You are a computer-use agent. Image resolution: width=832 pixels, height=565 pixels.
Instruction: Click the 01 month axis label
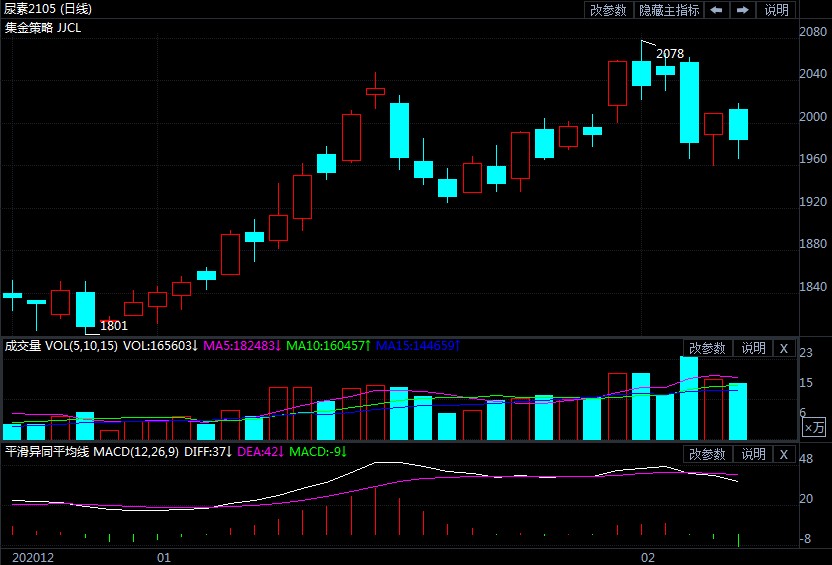164,558
